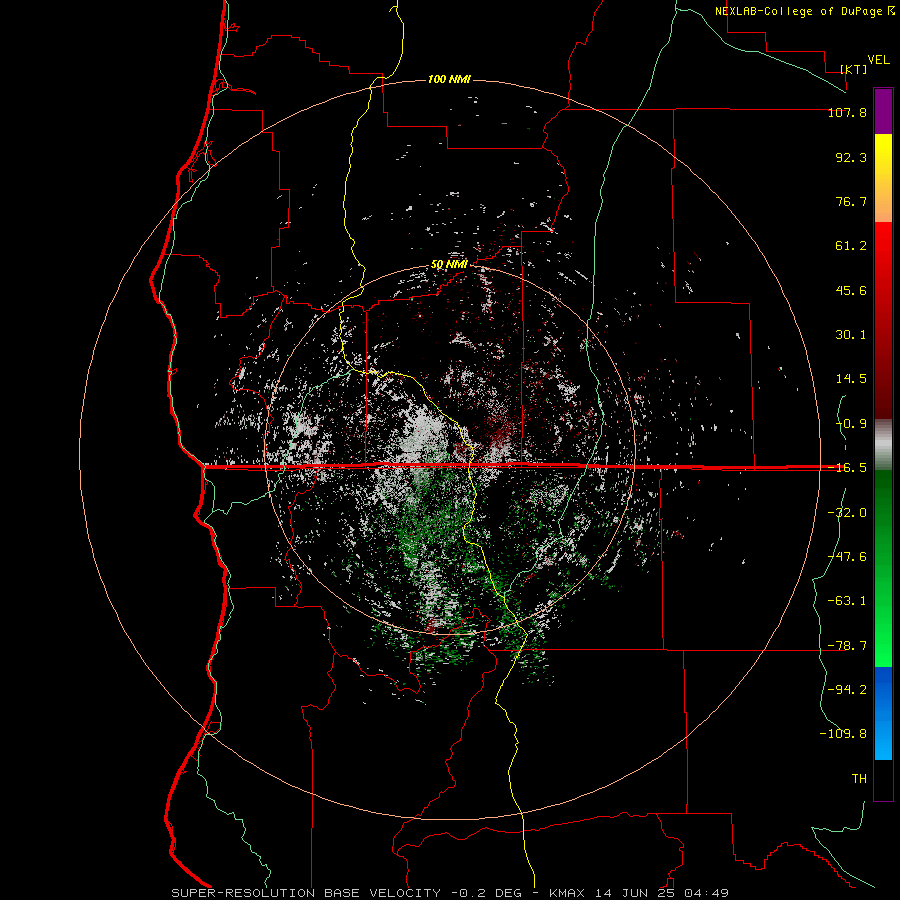Click the purple segment of the color bar
This screenshot has height=900, width=900.
(x=883, y=112)
